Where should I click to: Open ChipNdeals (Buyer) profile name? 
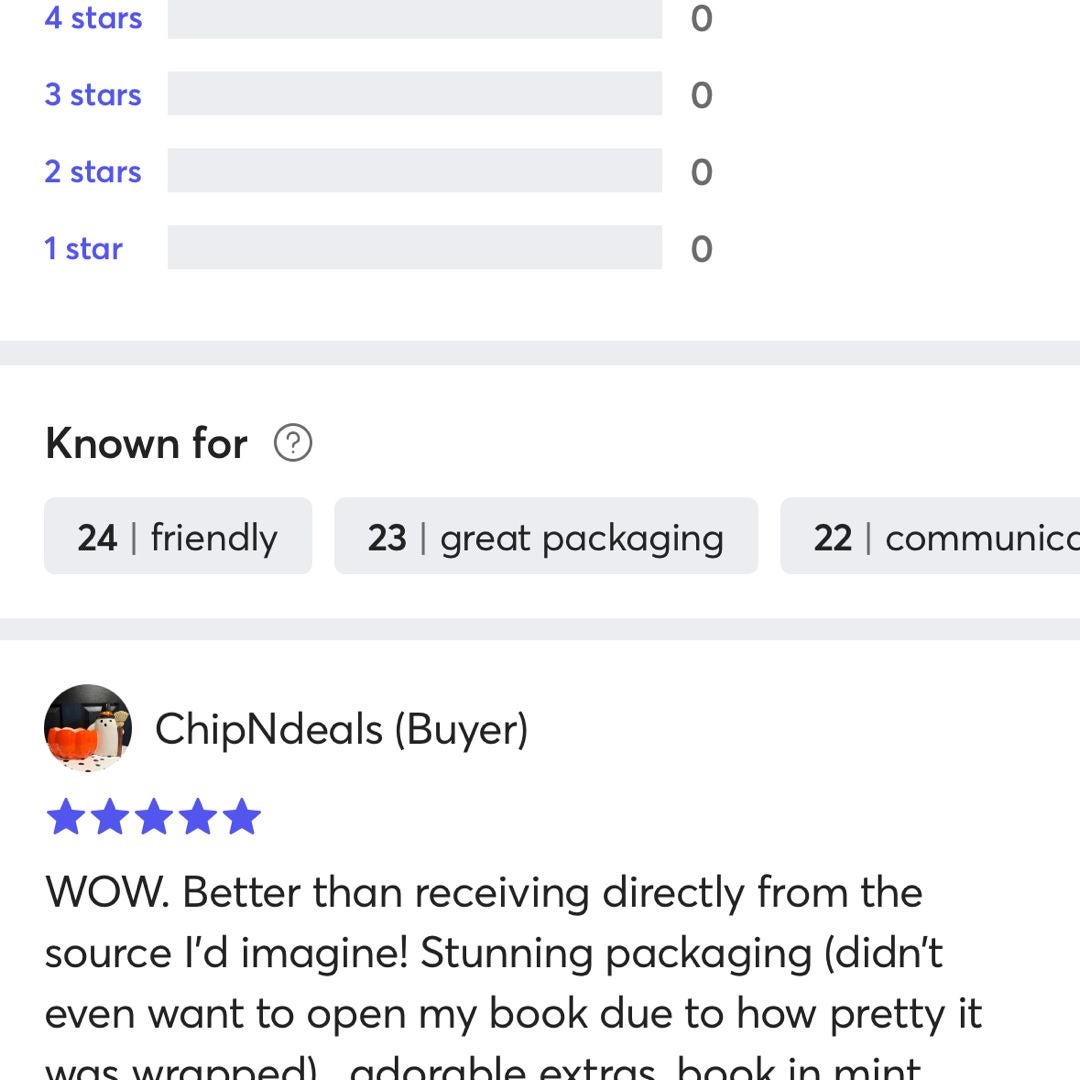(342, 729)
